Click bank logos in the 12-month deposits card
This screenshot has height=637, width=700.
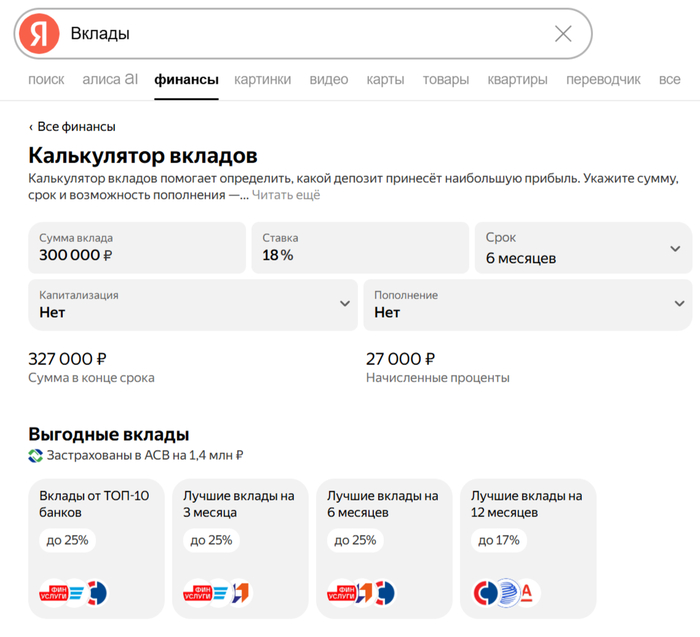506,593
